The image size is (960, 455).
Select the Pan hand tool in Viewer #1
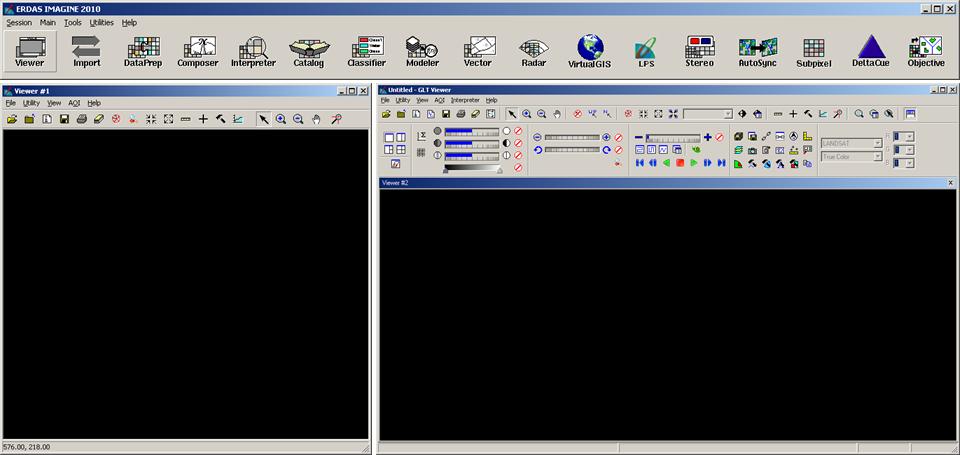coord(316,119)
